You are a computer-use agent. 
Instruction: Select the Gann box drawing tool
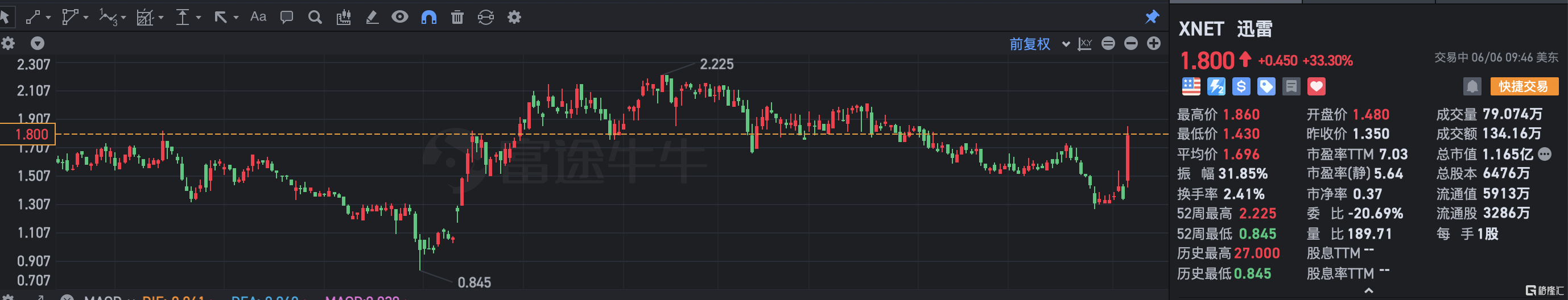pyautogui.click(x=145, y=18)
